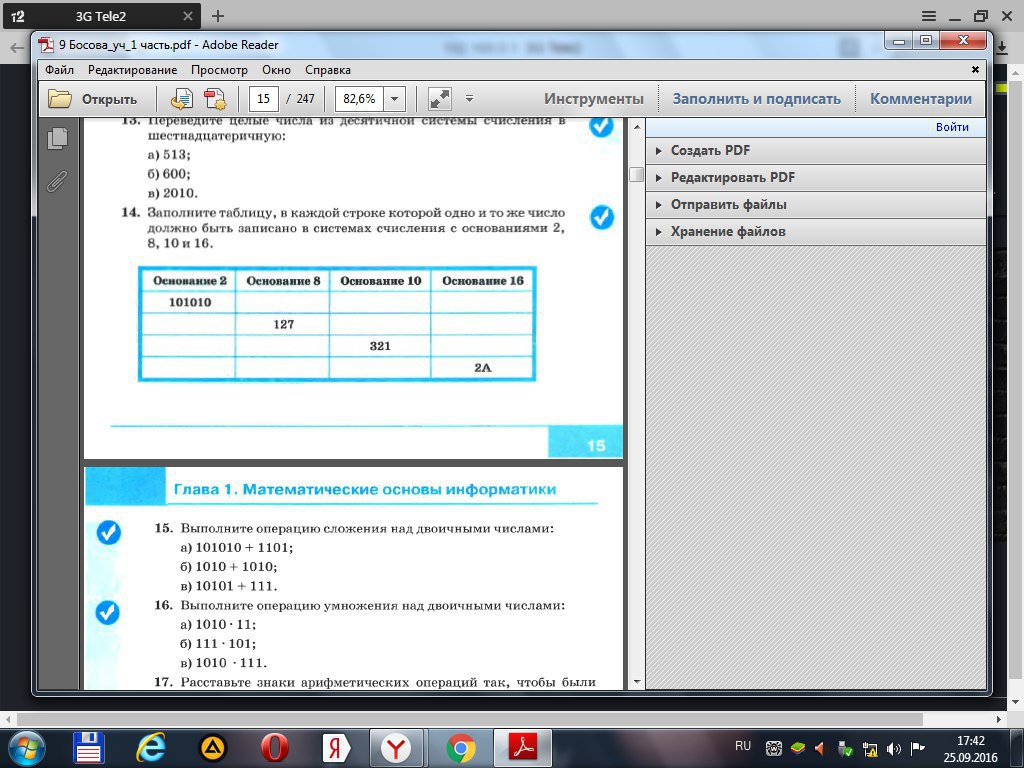The height and width of the screenshot is (768, 1024).
Task: Open the Редактирование menu
Action: pyautogui.click(x=133, y=70)
